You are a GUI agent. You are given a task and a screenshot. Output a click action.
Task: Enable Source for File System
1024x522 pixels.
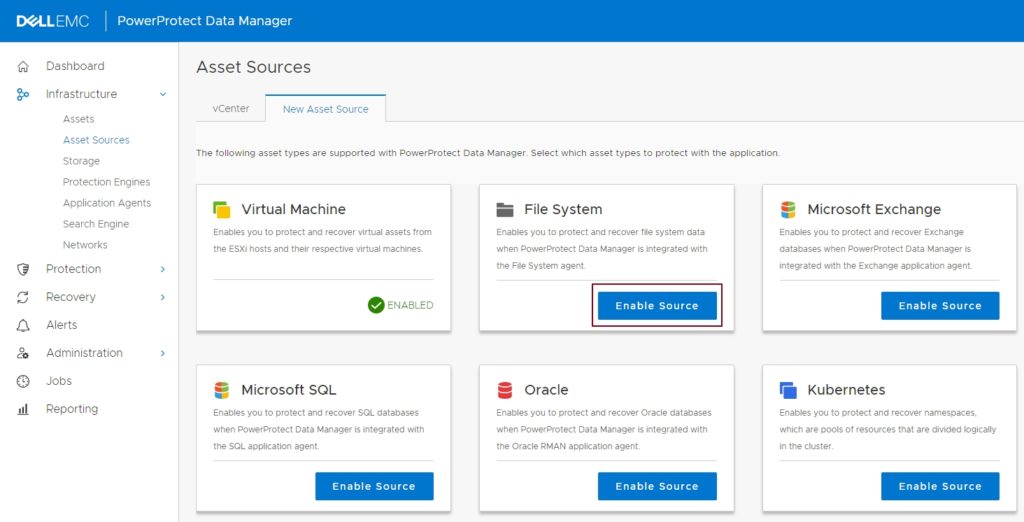coord(657,306)
